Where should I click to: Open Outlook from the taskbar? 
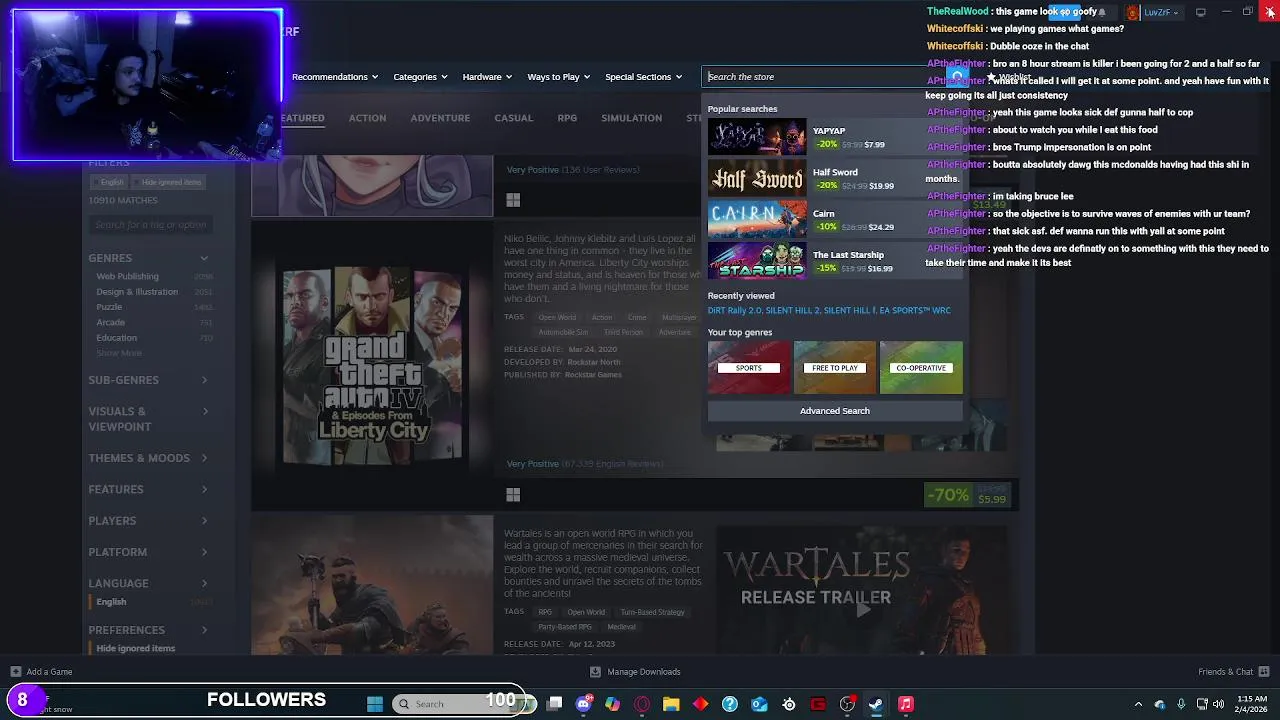pyautogui.click(x=759, y=704)
